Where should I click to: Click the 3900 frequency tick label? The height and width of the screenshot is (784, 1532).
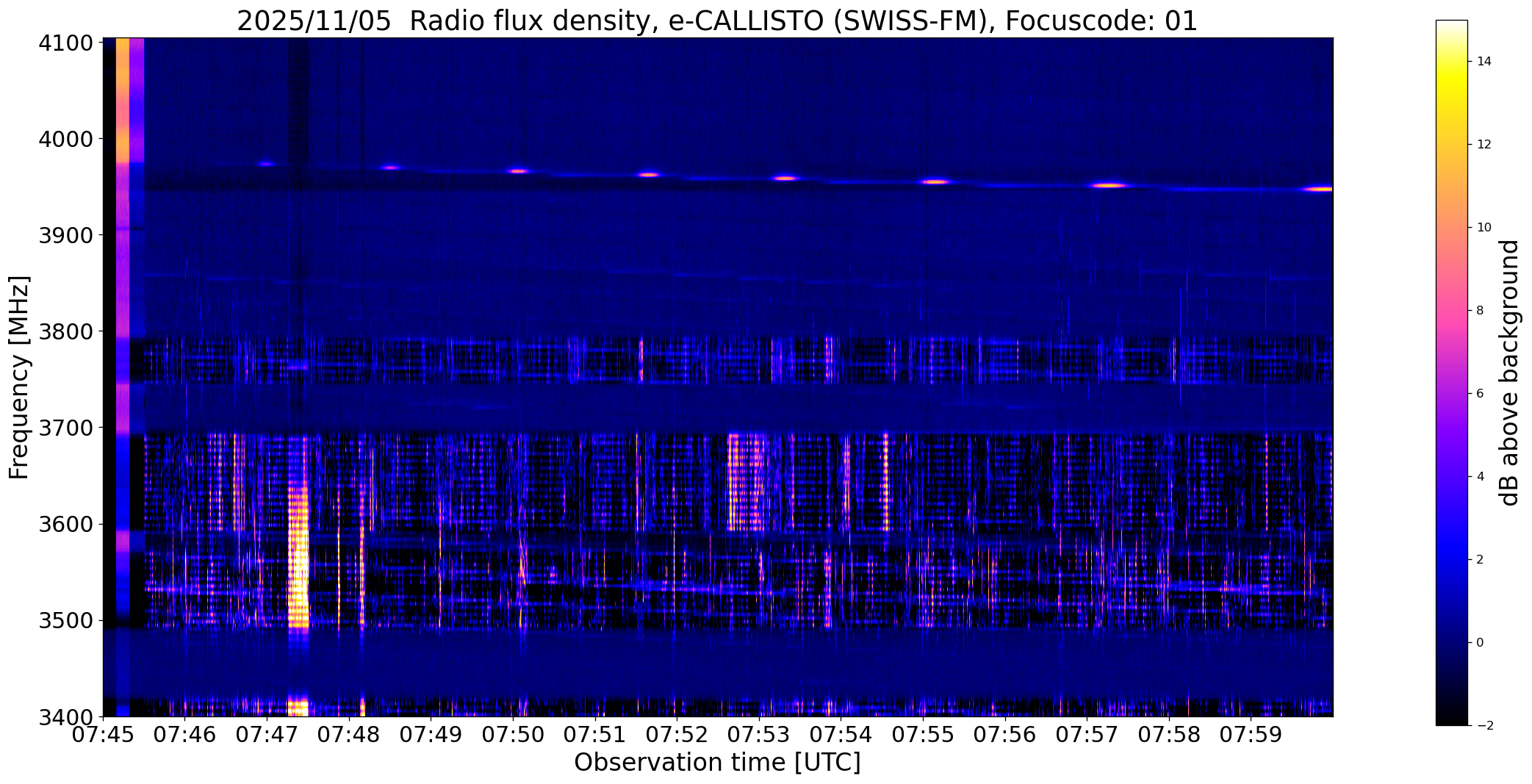pyautogui.click(x=65, y=235)
